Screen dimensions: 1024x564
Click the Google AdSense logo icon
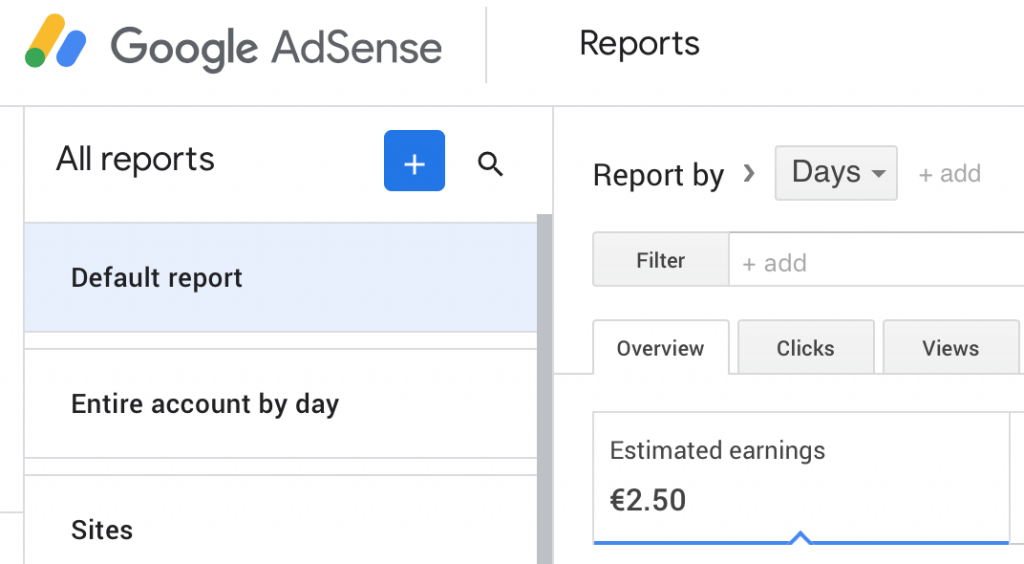(x=56, y=41)
